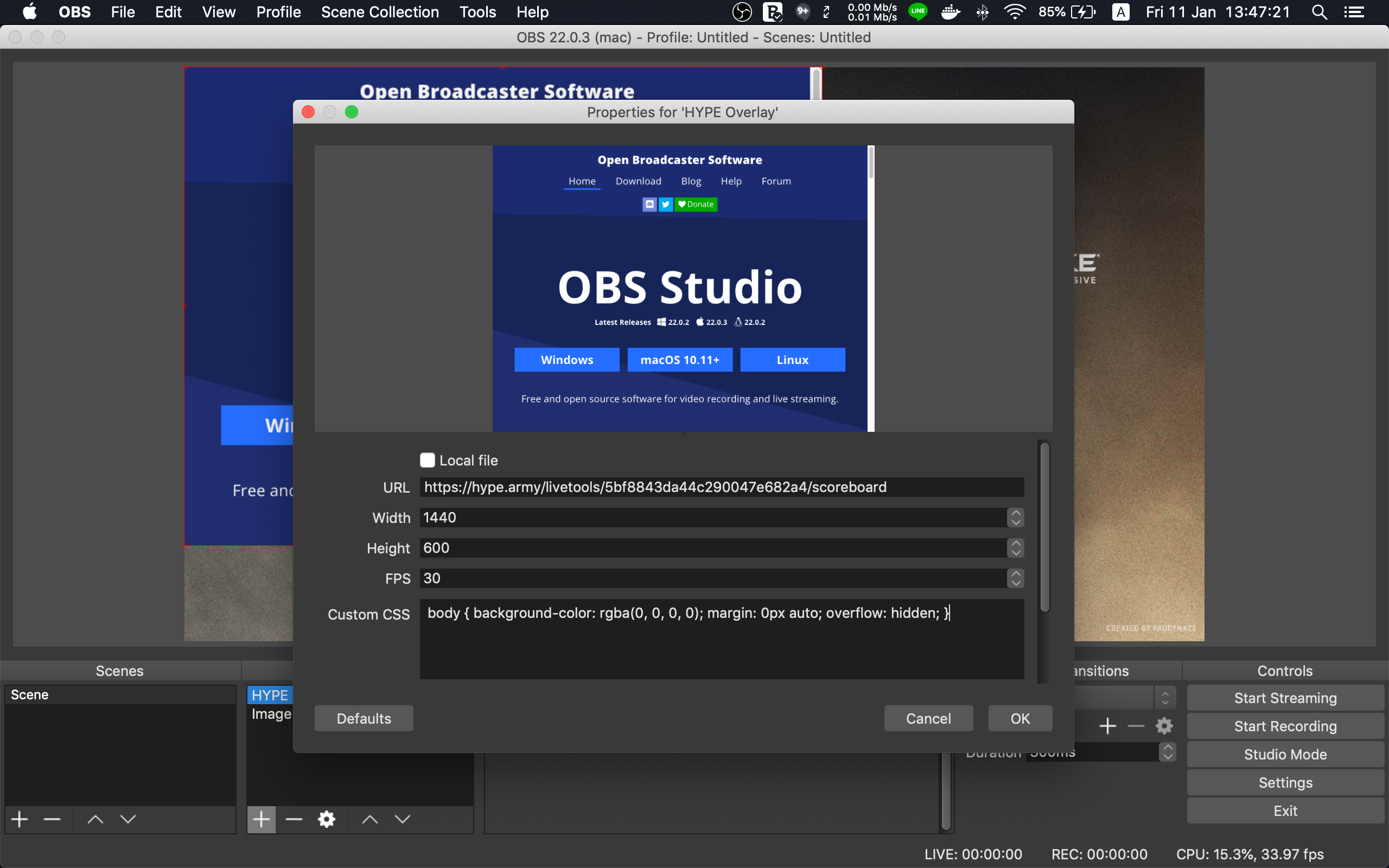
Task: Click Donate button in preview
Action: pyautogui.click(x=696, y=205)
